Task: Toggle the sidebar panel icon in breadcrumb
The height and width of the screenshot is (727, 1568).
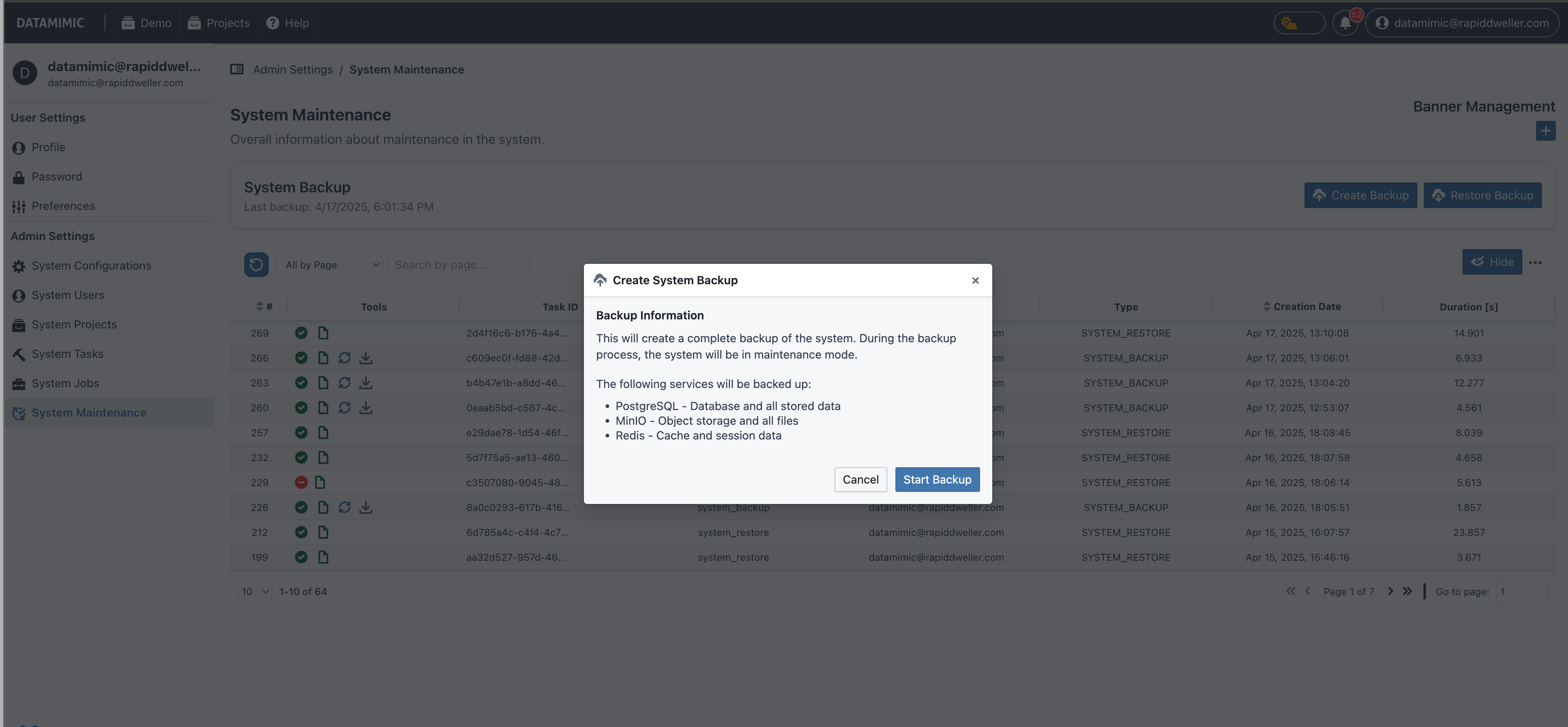Action: pos(237,69)
